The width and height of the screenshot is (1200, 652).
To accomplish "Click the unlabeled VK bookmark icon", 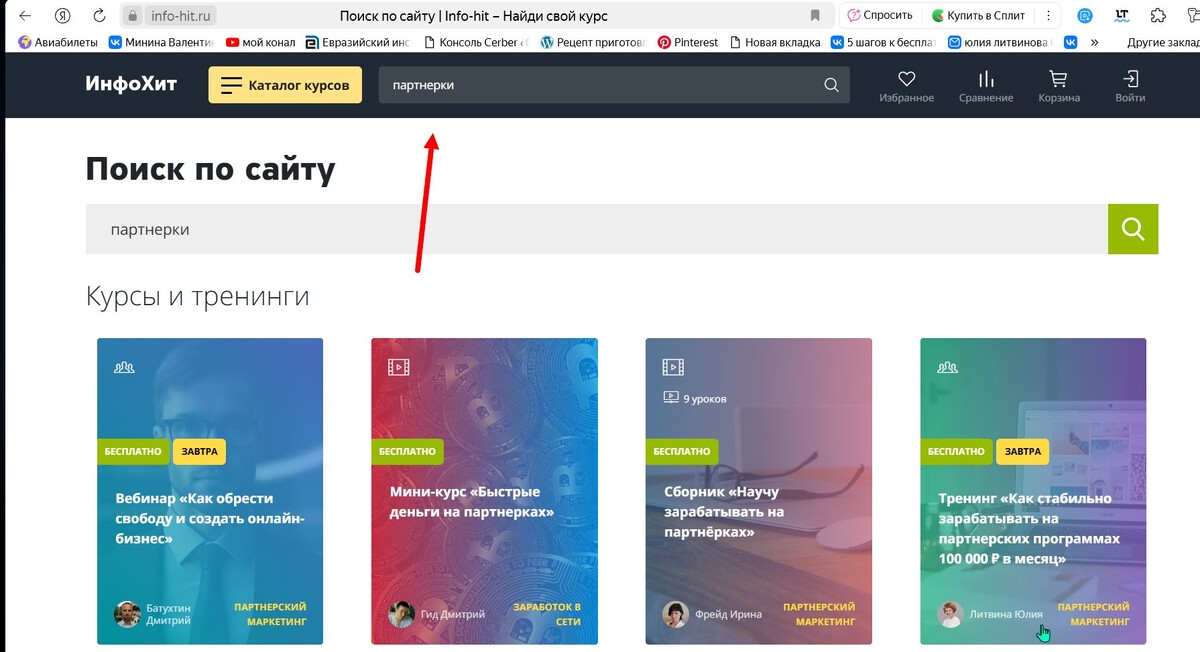I will point(1071,42).
